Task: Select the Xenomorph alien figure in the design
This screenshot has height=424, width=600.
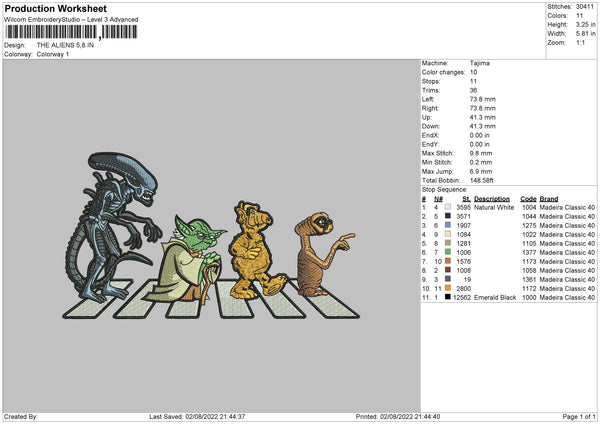Action: tap(113, 226)
